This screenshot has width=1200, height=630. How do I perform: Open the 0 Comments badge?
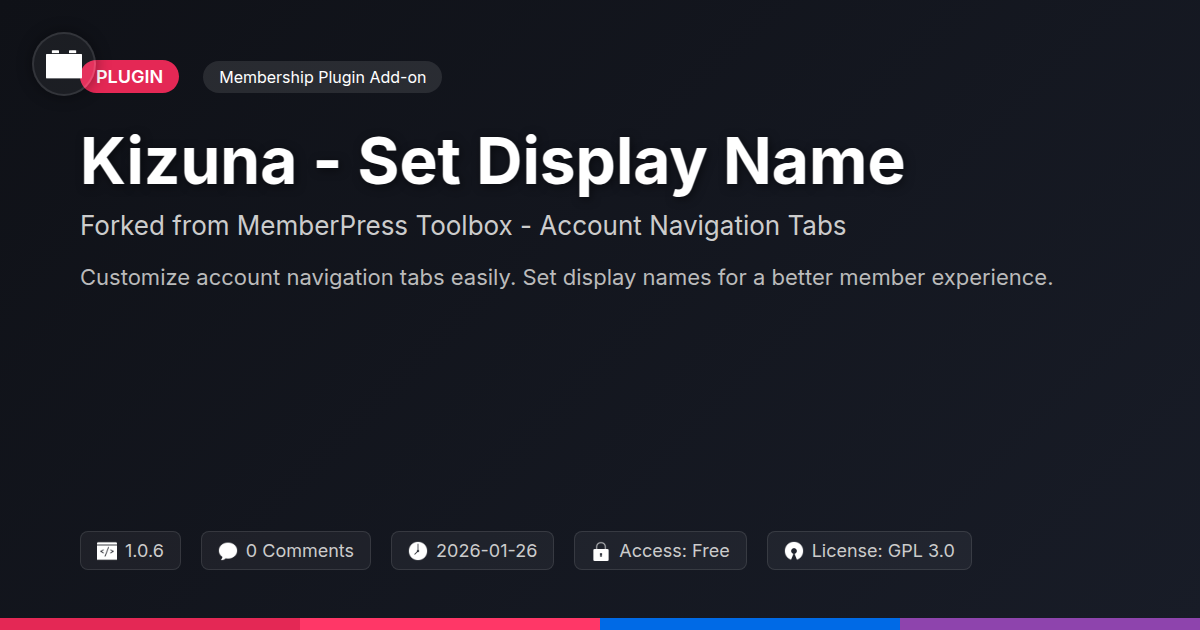(x=286, y=551)
